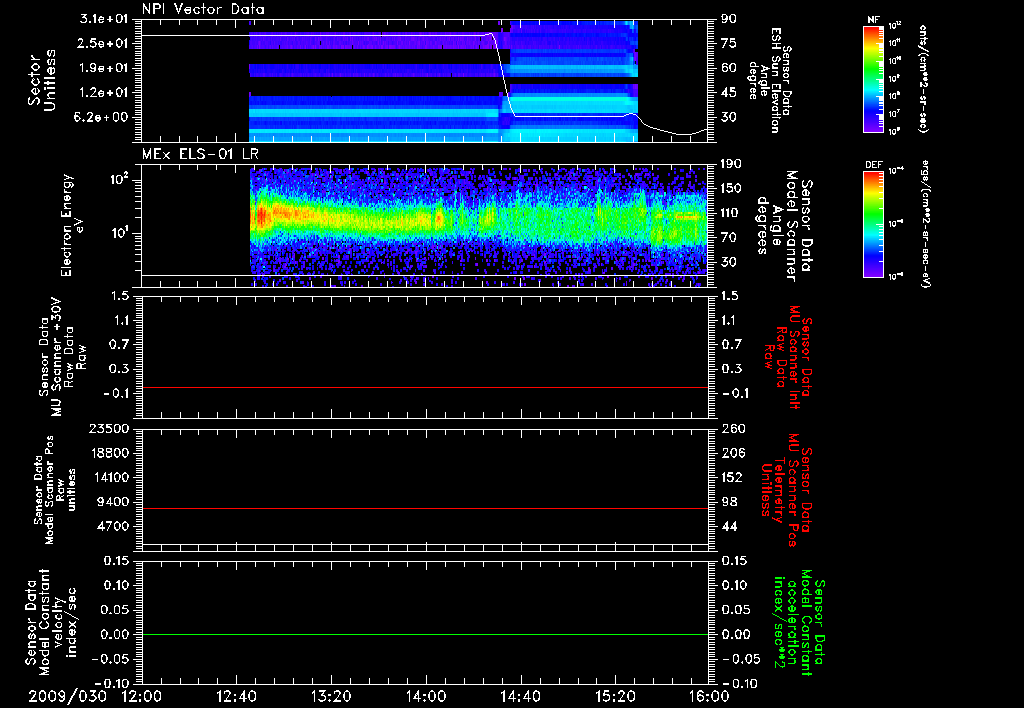Click the "Electron Energy eV" axis title

point(73,225)
